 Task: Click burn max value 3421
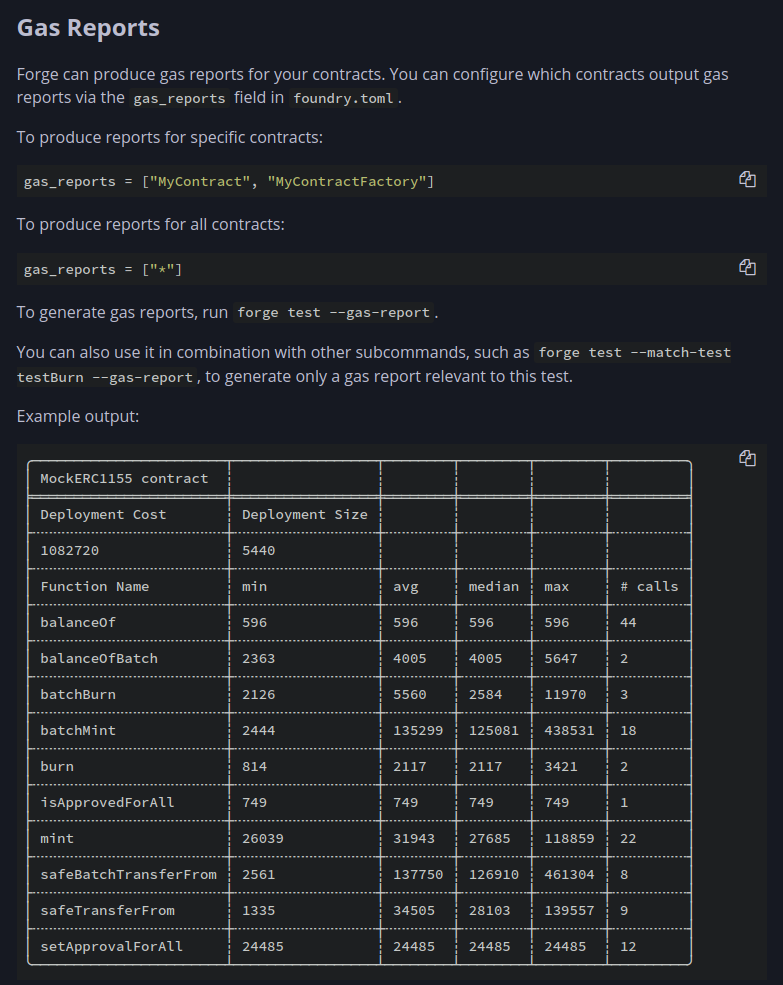[x=561, y=766]
